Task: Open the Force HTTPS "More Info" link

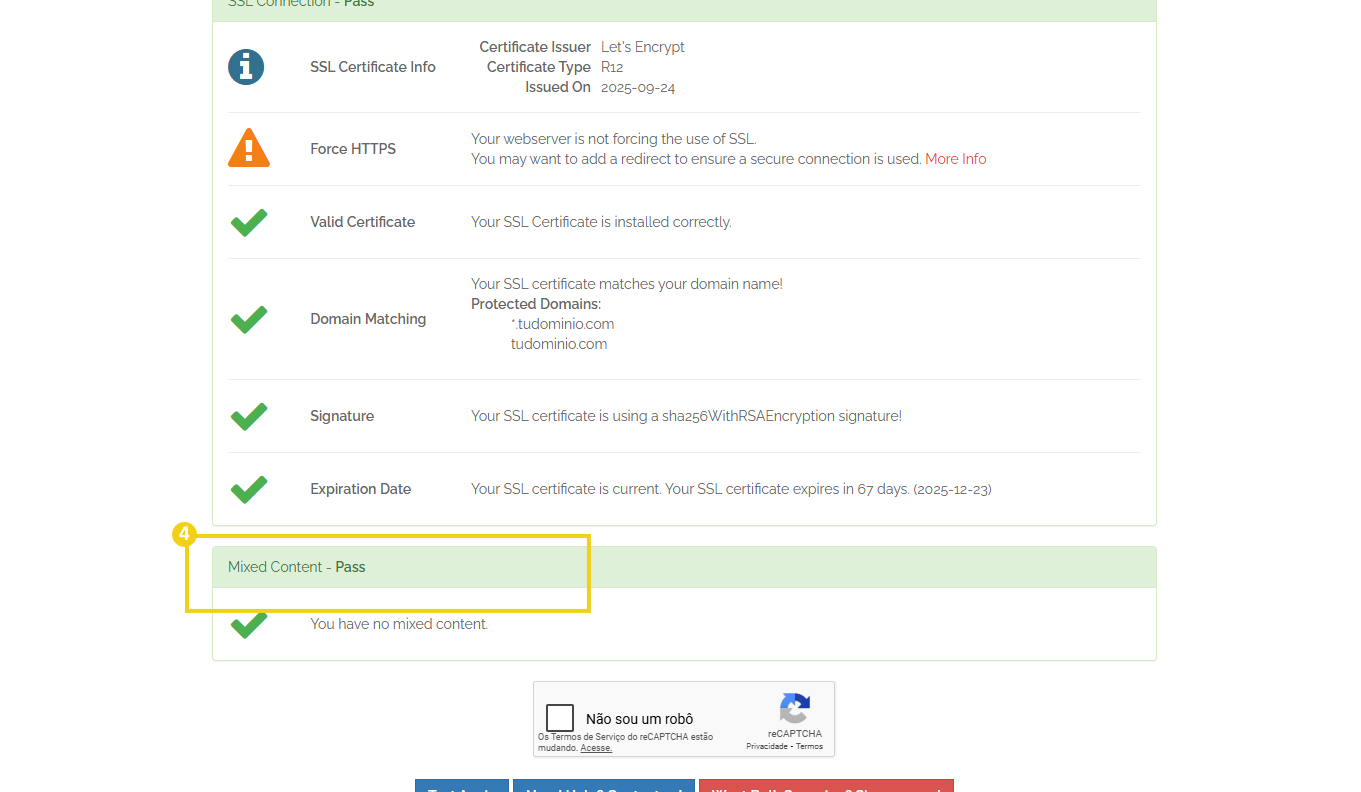Action: 955,158
